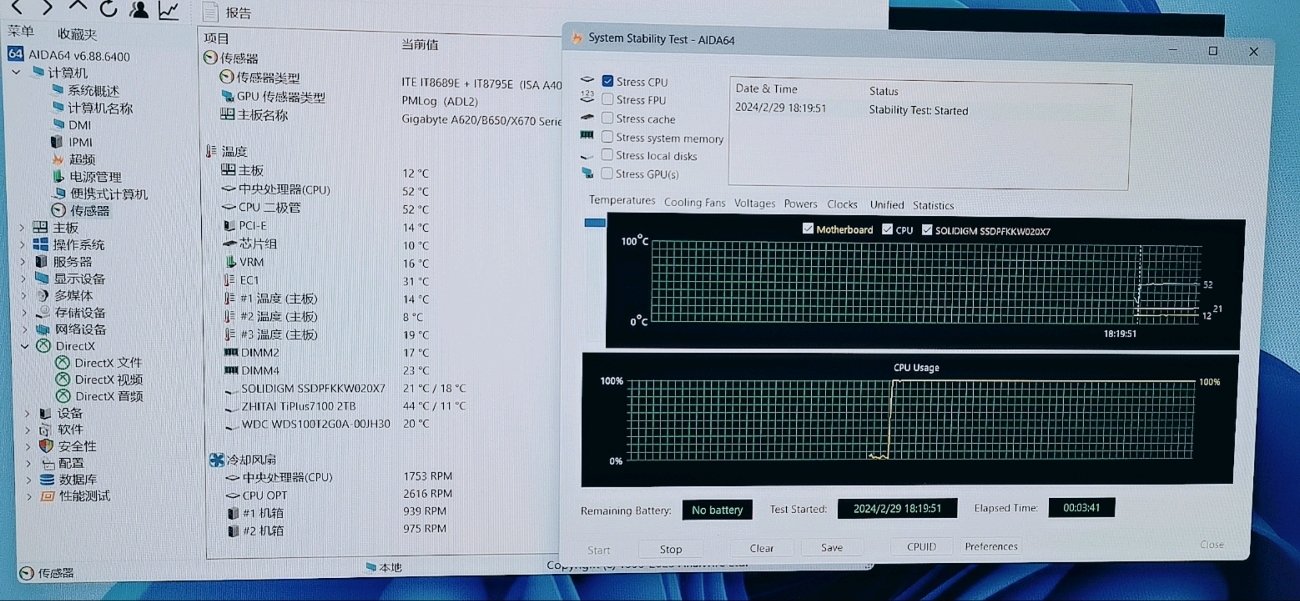1300x601 pixels.
Task: Toggle the Motherboard graph checkbox
Action: tap(808, 229)
